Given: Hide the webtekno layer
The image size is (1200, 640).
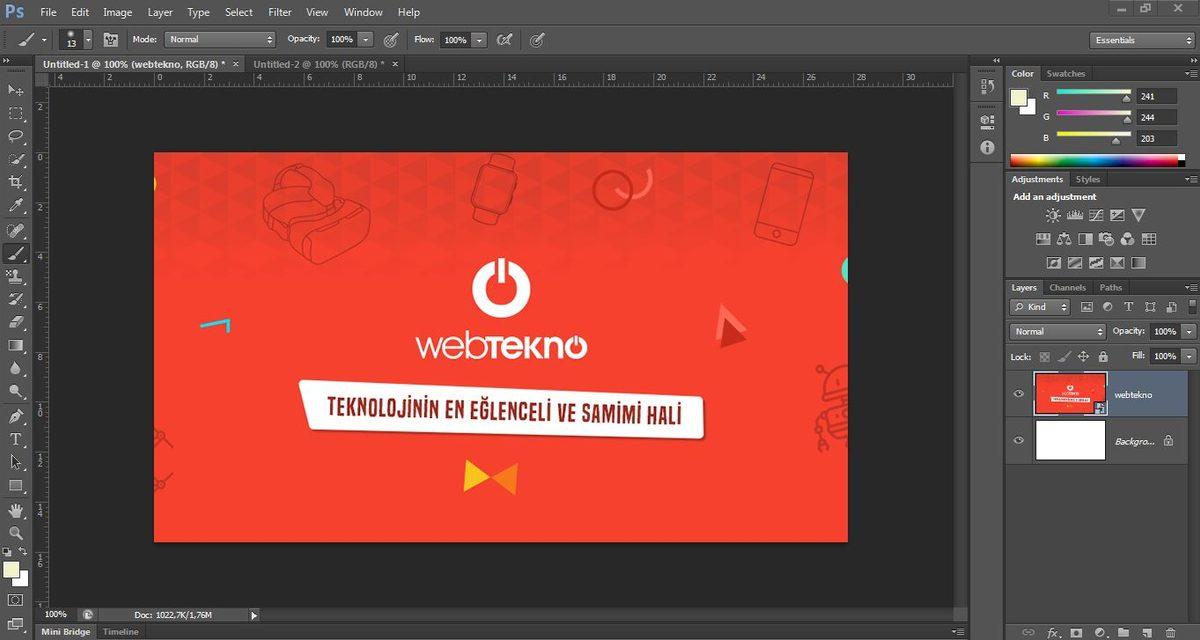Looking at the screenshot, I should (1019, 394).
